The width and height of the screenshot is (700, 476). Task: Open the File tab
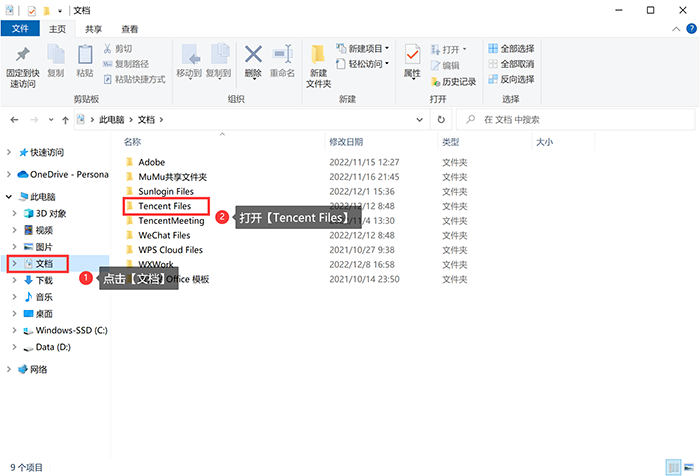pos(20,29)
